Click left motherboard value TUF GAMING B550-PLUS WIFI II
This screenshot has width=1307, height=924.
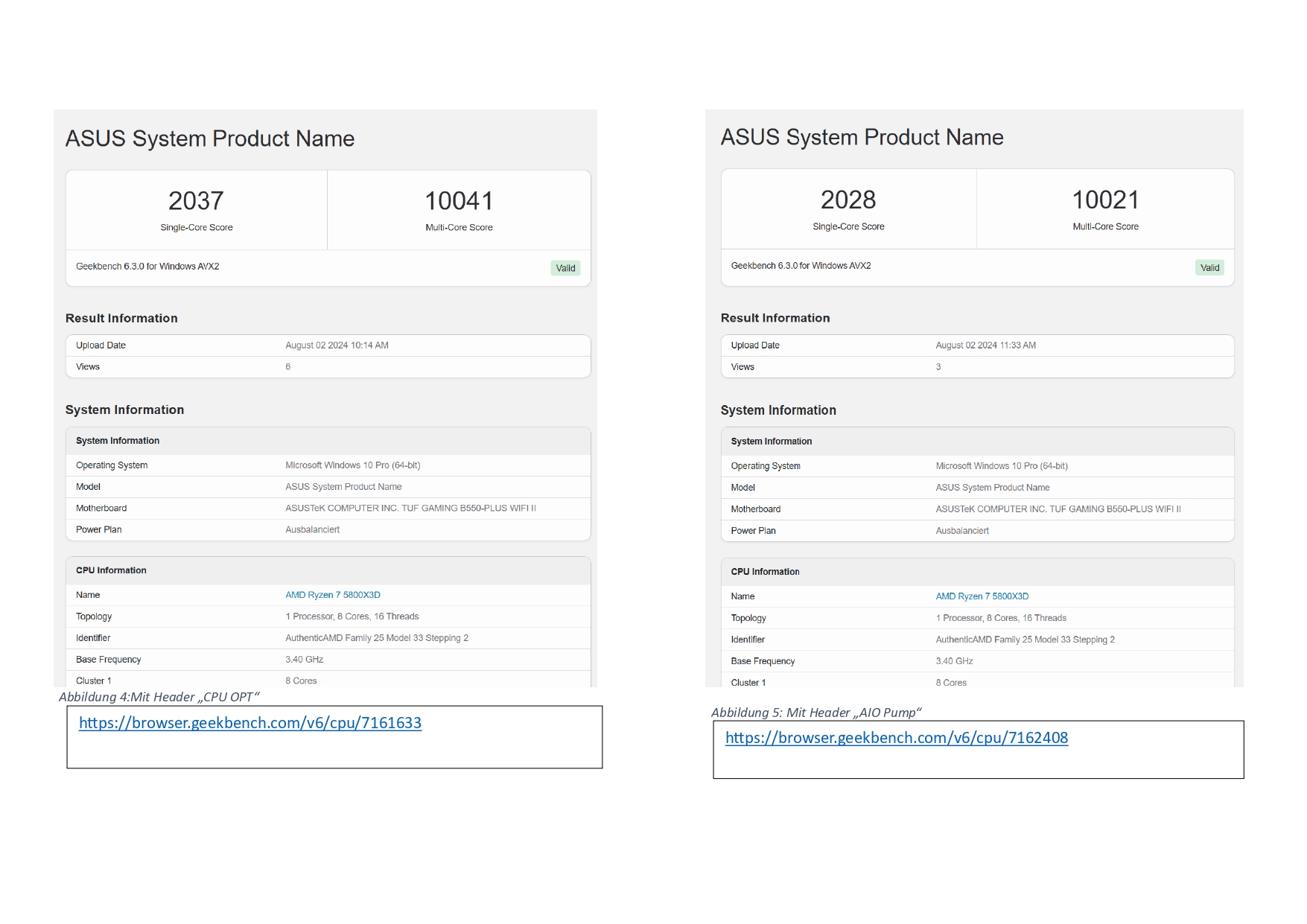pos(410,509)
